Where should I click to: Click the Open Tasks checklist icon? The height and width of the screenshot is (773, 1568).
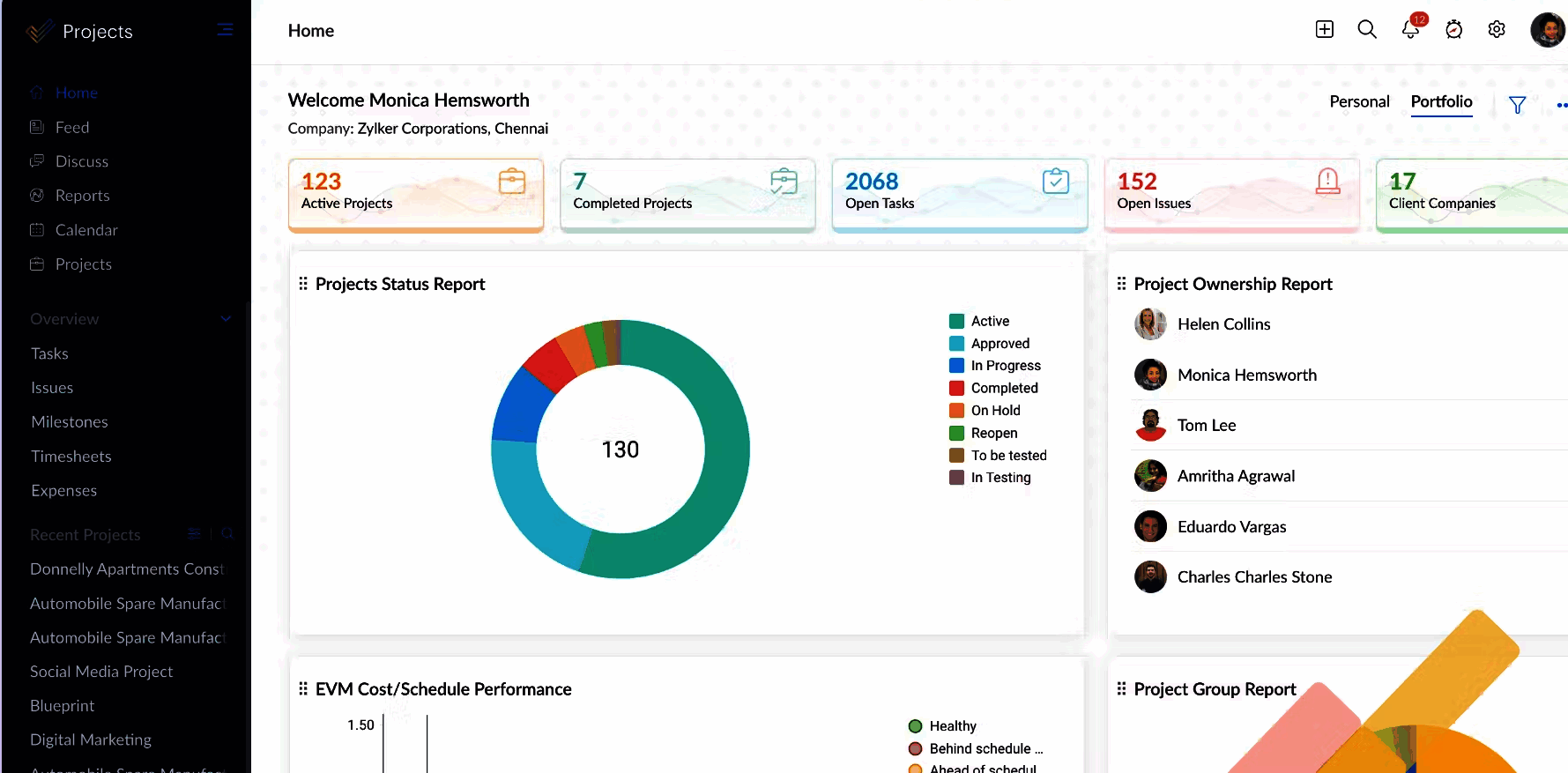1056,182
